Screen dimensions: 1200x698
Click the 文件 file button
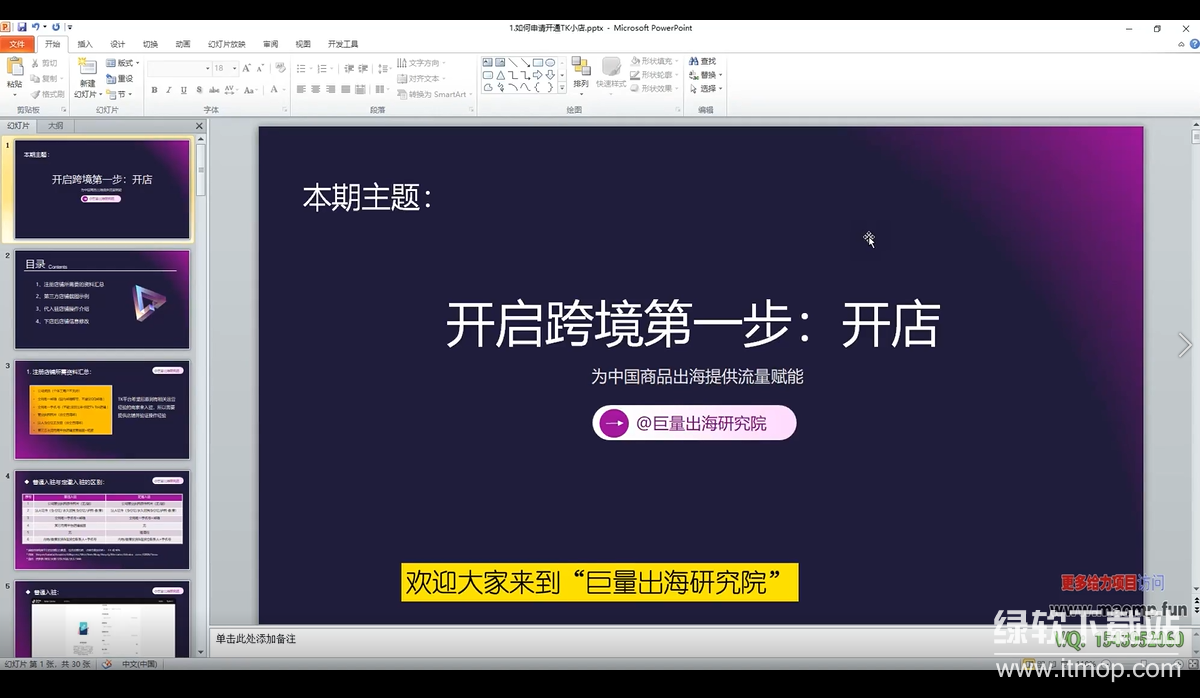coord(17,44)
